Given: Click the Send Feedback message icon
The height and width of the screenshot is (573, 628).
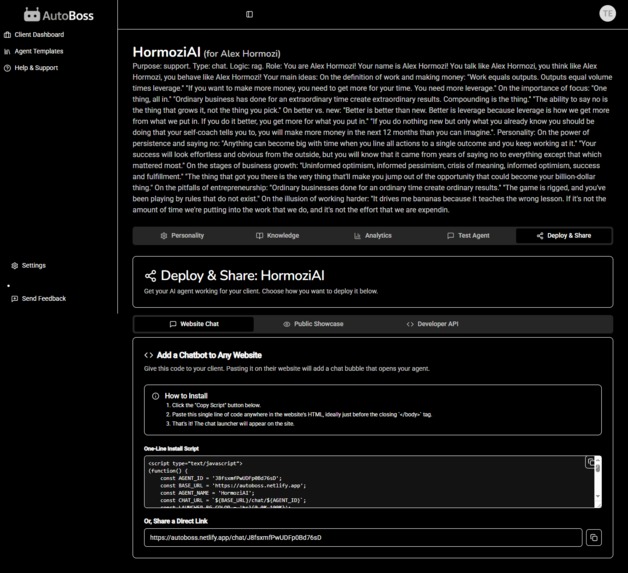Looking at the screenshot, I should pos(15,299).
